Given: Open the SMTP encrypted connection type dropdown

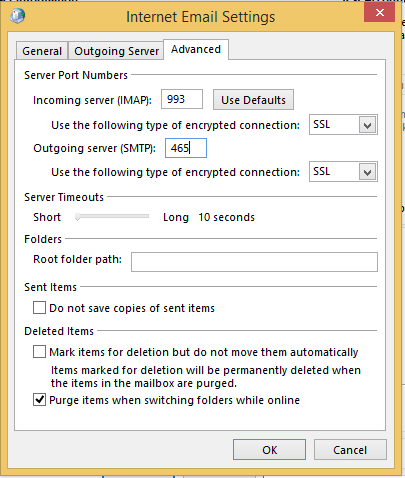Looking at the screenshot, I should click(x=343, y=172).
